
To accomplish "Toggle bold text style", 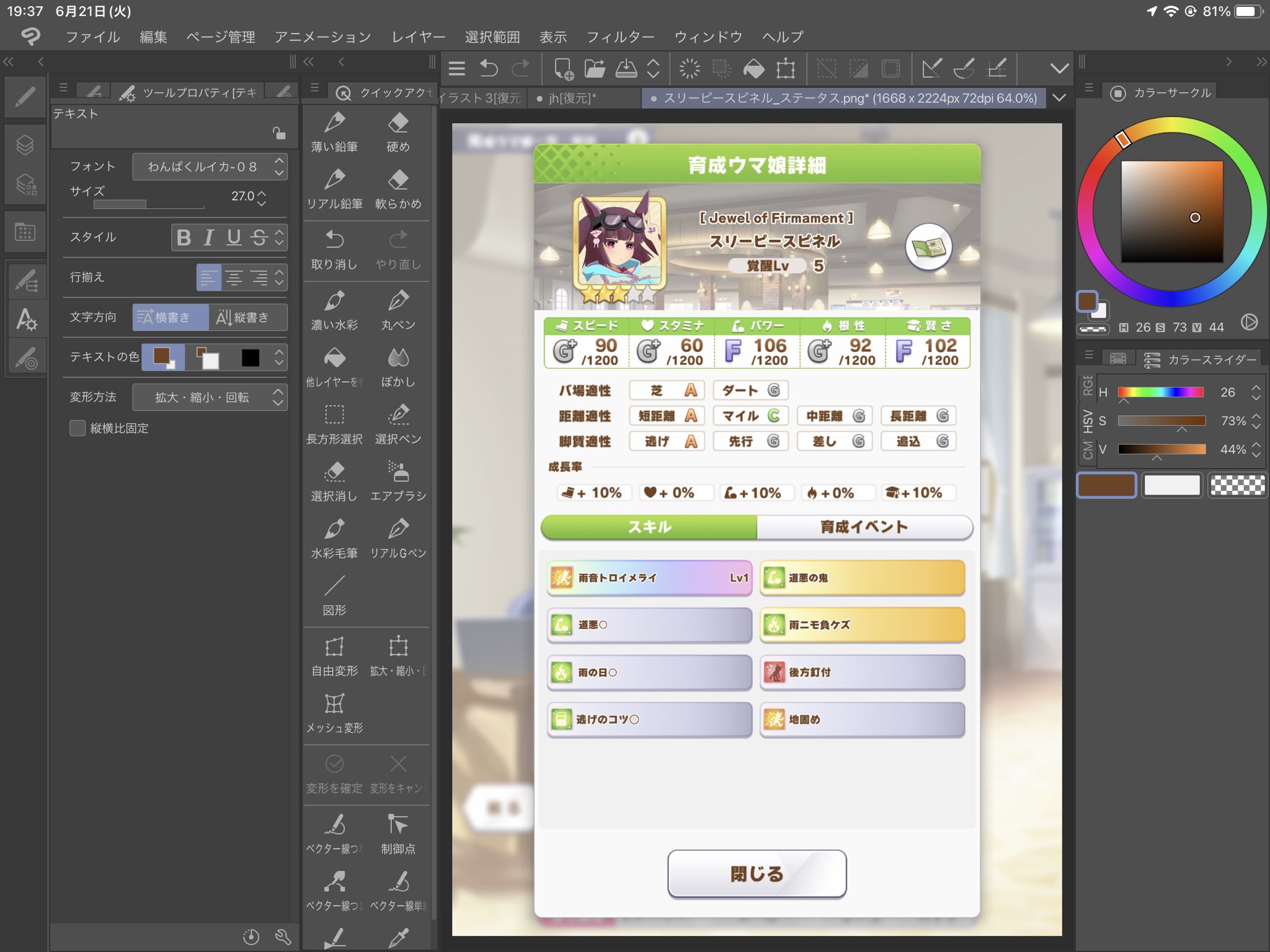I will point(184,237).
